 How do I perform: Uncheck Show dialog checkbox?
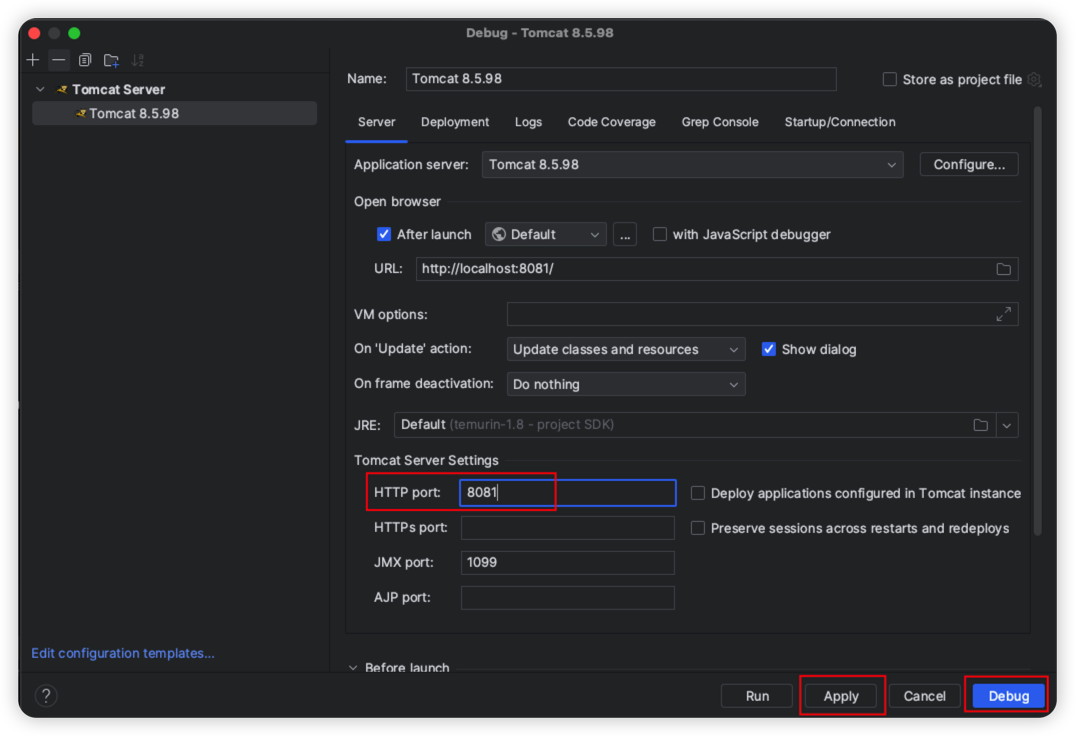pos(769,349)
